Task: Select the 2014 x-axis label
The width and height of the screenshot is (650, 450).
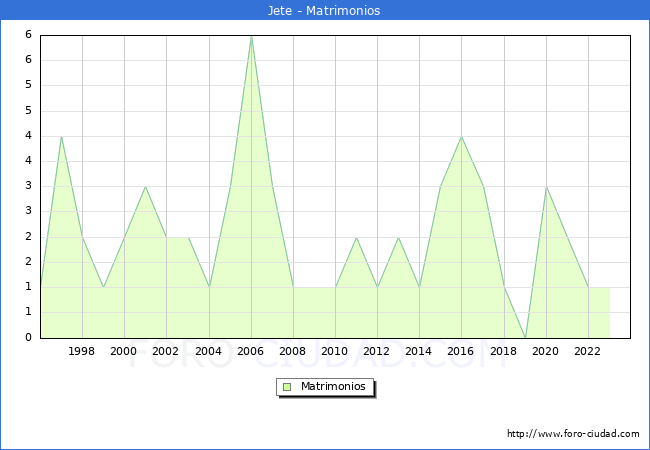Action: click(418, 351)
